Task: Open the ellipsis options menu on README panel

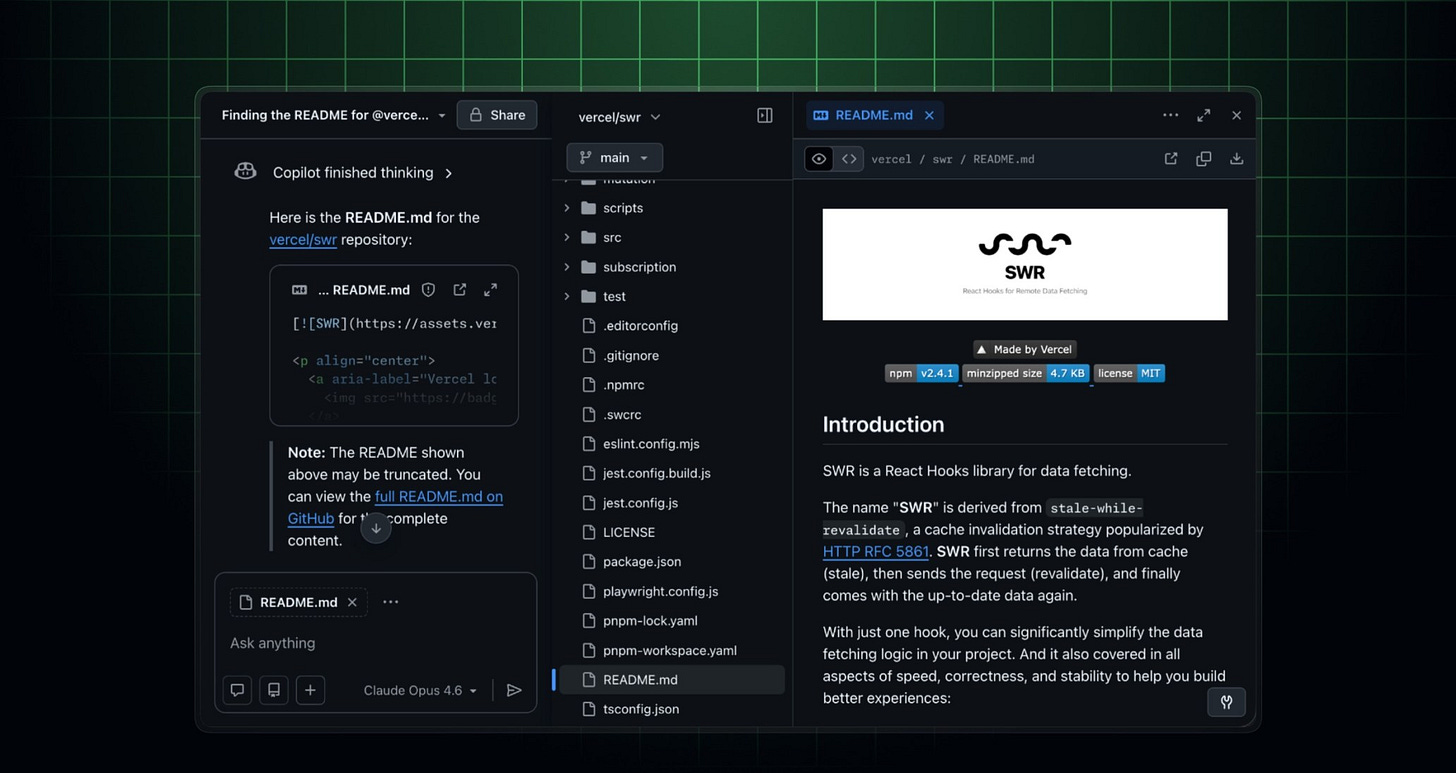Action: coord(1170,115)
